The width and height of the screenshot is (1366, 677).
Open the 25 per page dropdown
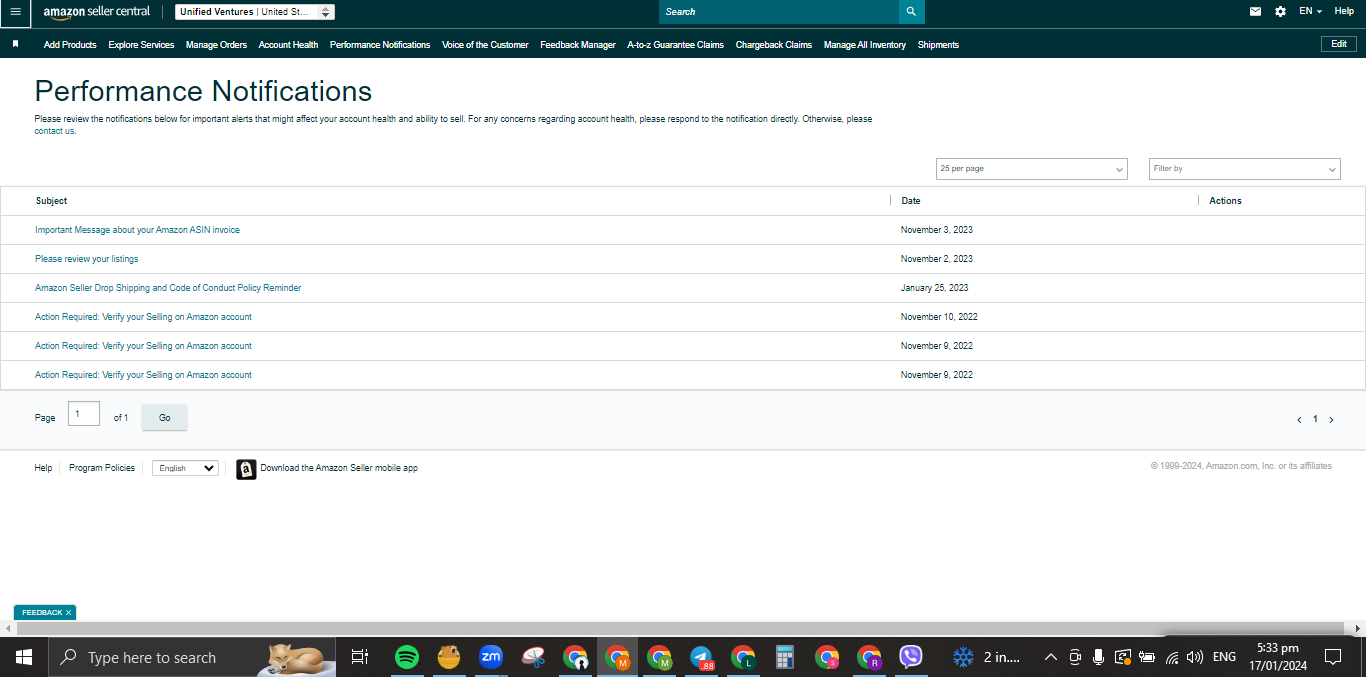[x=1031, y=169]
